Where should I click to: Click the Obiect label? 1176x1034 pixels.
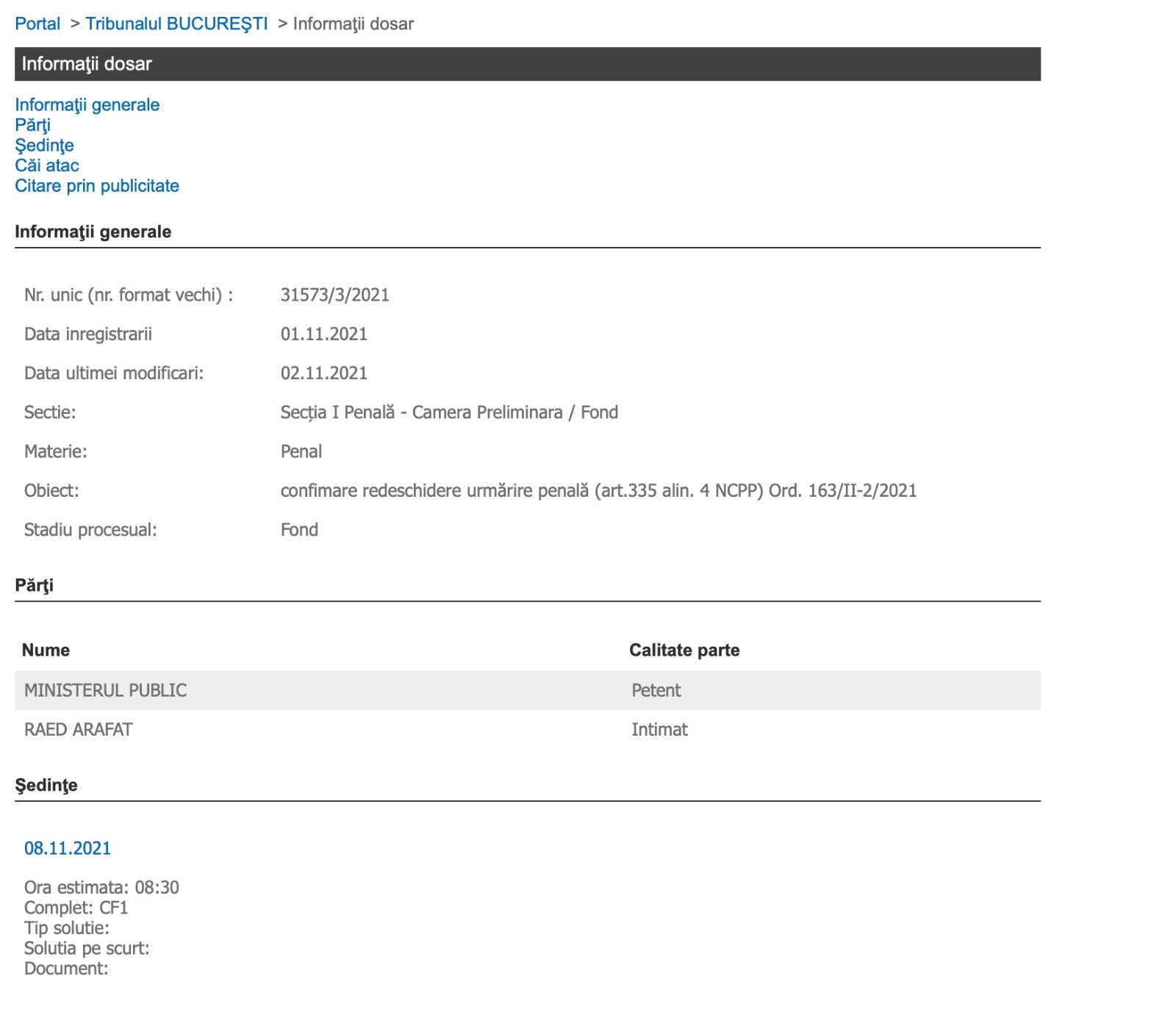point(51,490)
